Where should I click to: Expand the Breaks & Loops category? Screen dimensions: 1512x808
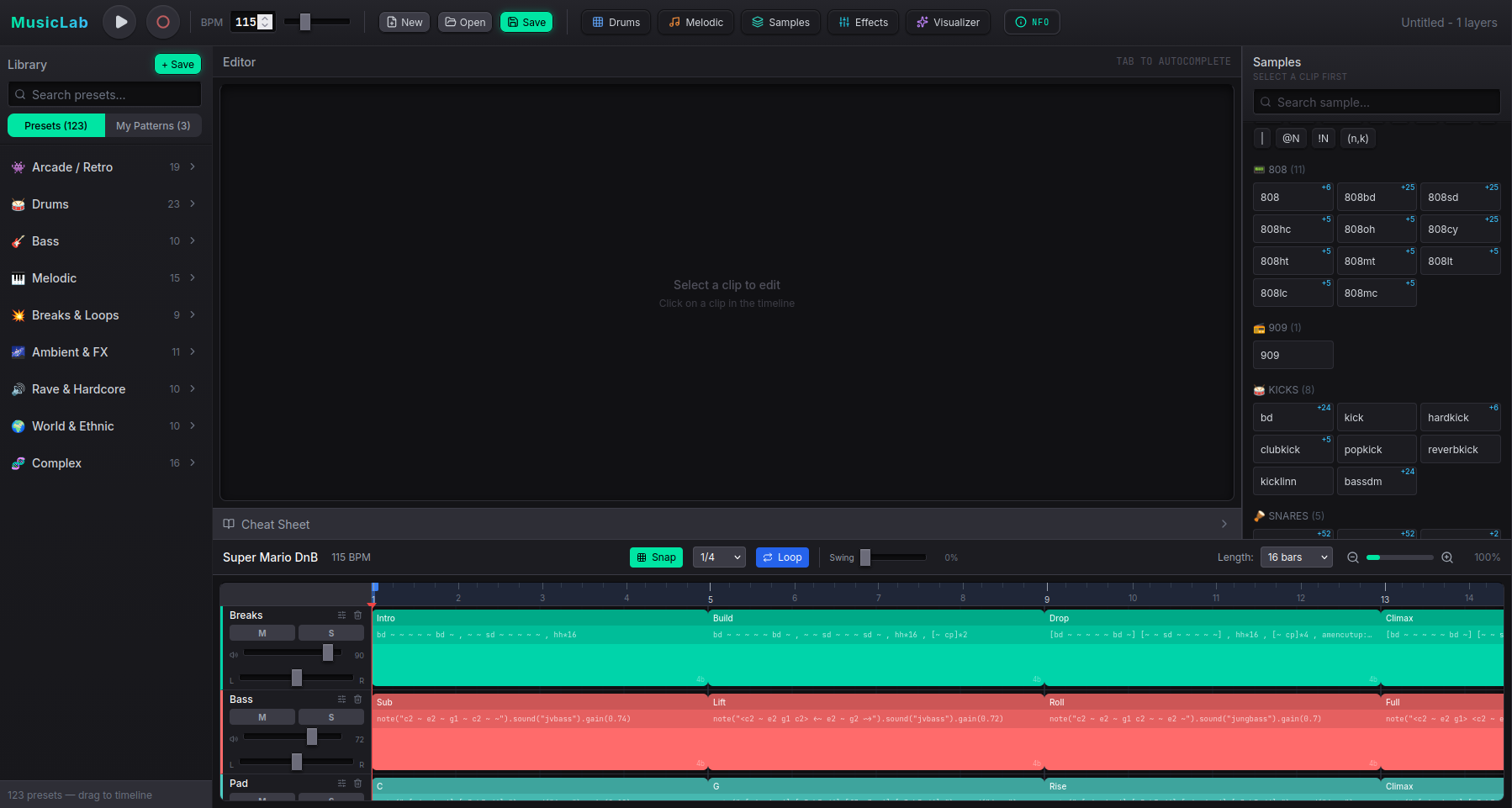[x=104, y=315]
